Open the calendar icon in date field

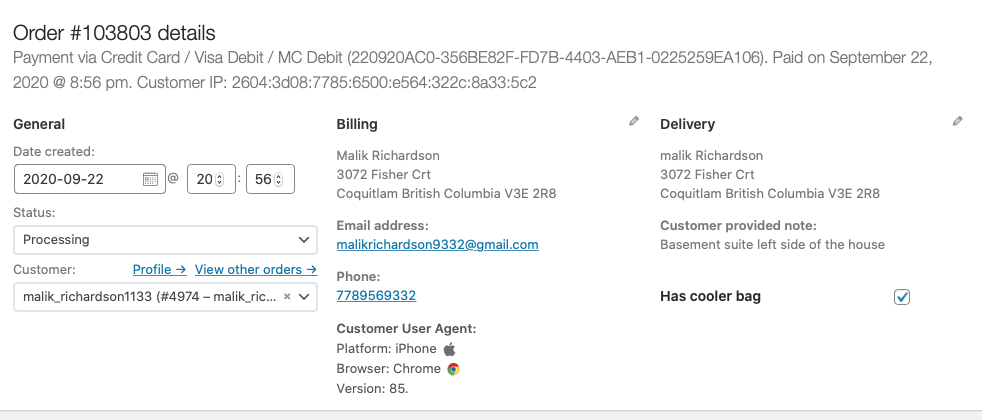[x=150, y=179]
